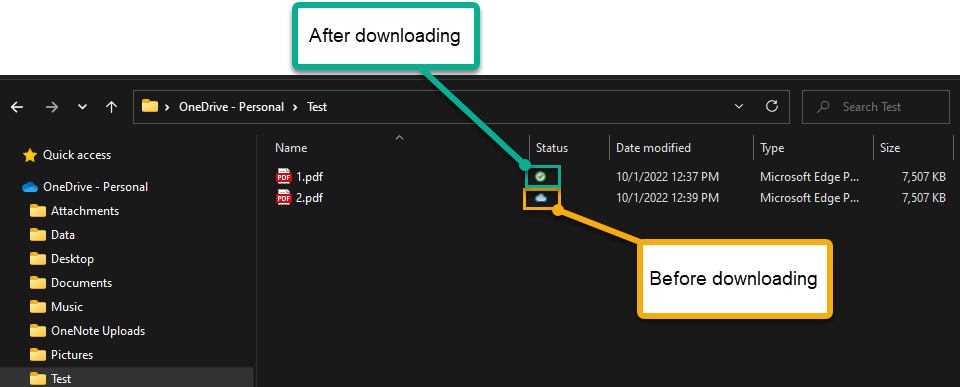
Task: Click cloud status icon of 2.pdf
Action: coord(541,198)
